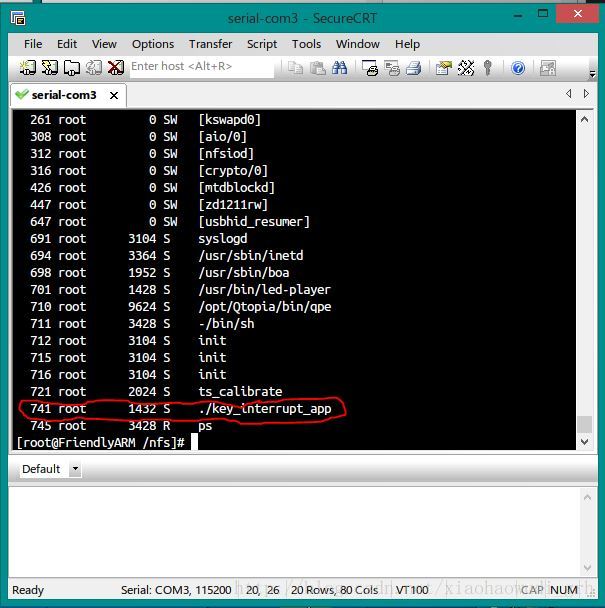Click the SecureCRT title bar application icon
Image resolution: width=605 pixels, height=608 pixels.
pyautogui.click(x=18, y=18)
